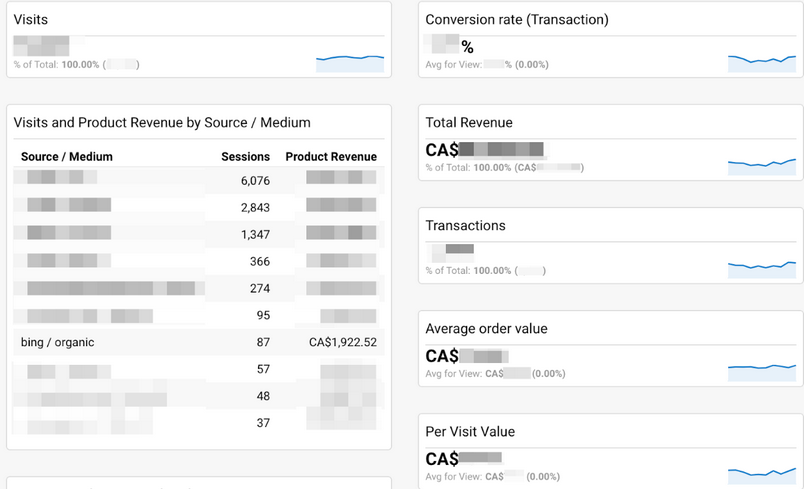
Task: Open the Average order value widget title
Action: click(486, 328)
